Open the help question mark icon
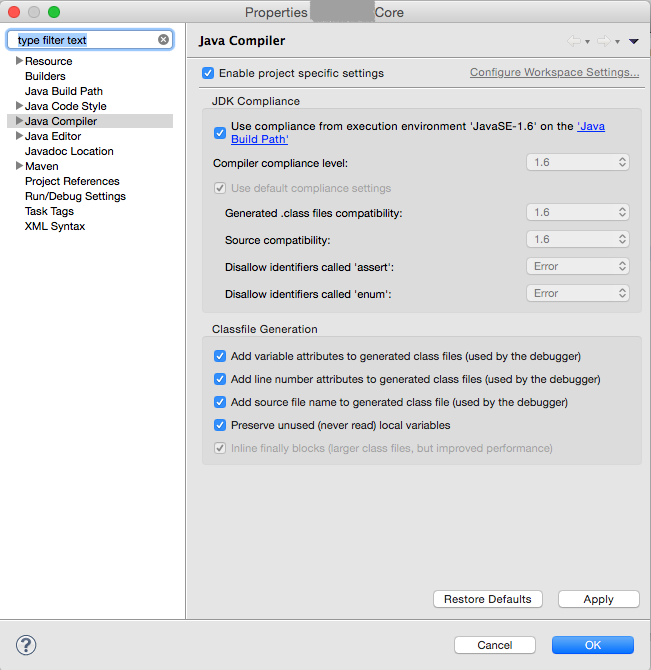Image resolution: width=651 pixels, height=670 pixels. tap(26, 645)
